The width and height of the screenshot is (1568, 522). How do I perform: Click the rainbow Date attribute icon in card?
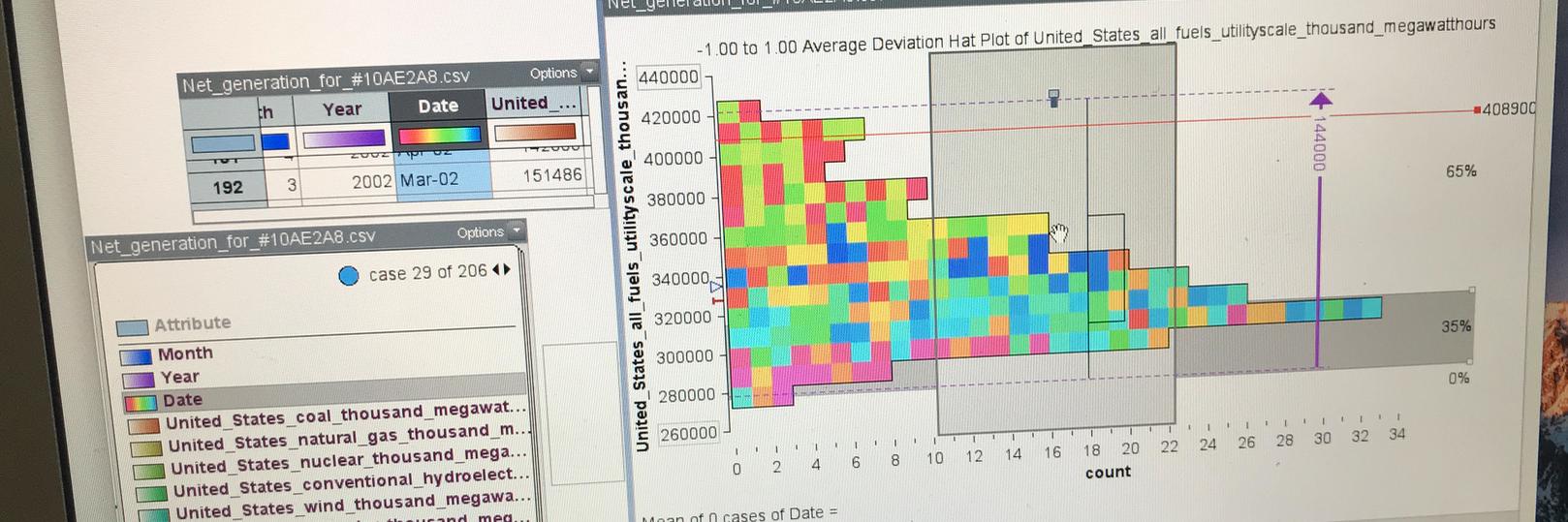pos(140,402)
